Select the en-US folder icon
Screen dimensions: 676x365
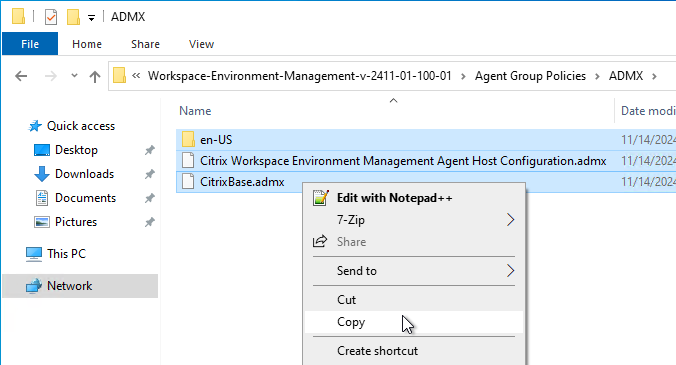tap(188, 140)
